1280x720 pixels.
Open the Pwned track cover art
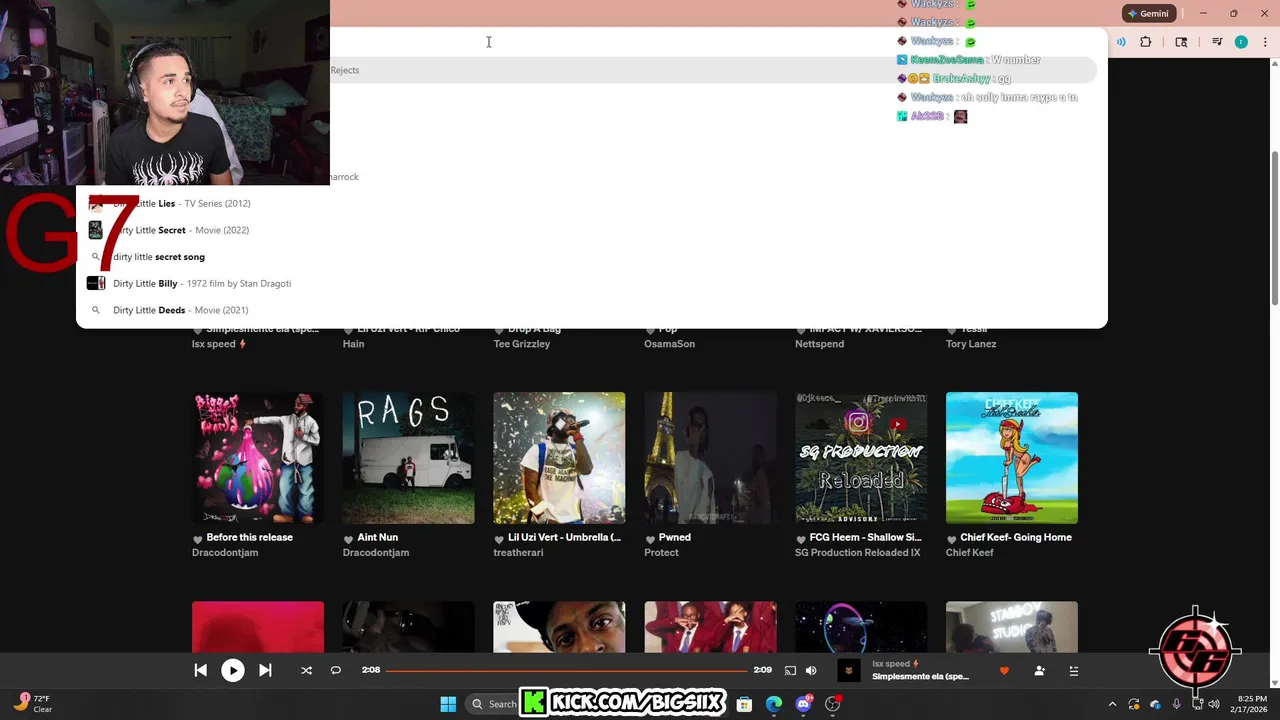(x=710, y=458)
